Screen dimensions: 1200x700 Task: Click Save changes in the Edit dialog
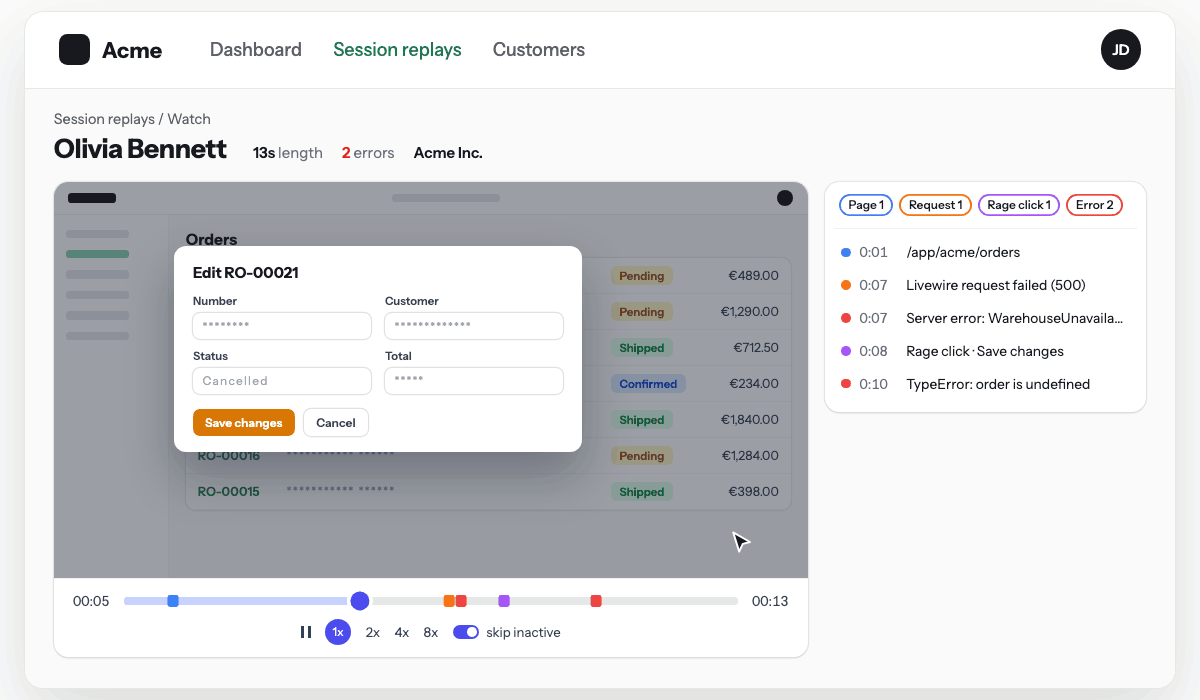244,423
